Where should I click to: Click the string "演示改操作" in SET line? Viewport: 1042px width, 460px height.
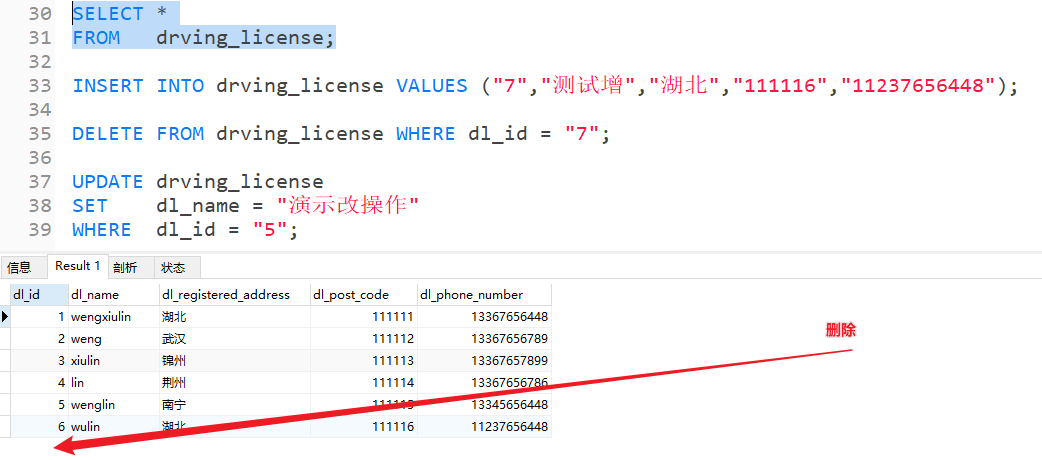(x=347, y=206)
